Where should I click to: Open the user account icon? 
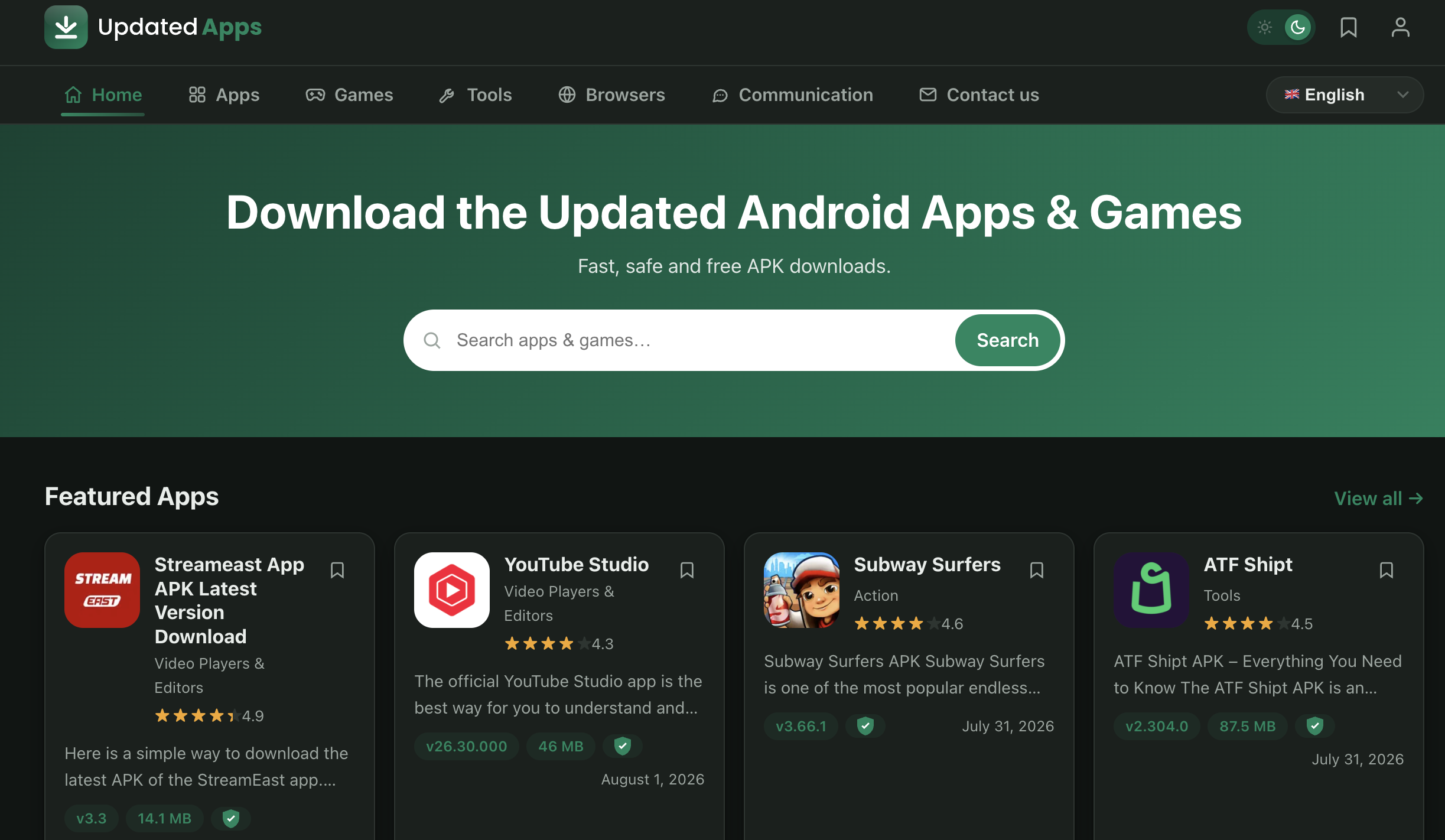point(1401,27)
